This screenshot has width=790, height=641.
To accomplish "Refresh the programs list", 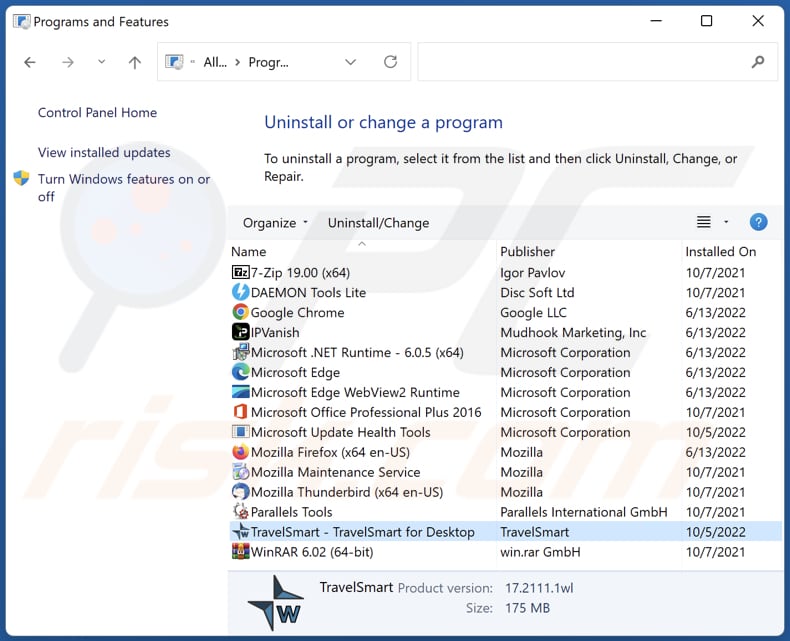I will pyautogui.click(x=390, y=62).
